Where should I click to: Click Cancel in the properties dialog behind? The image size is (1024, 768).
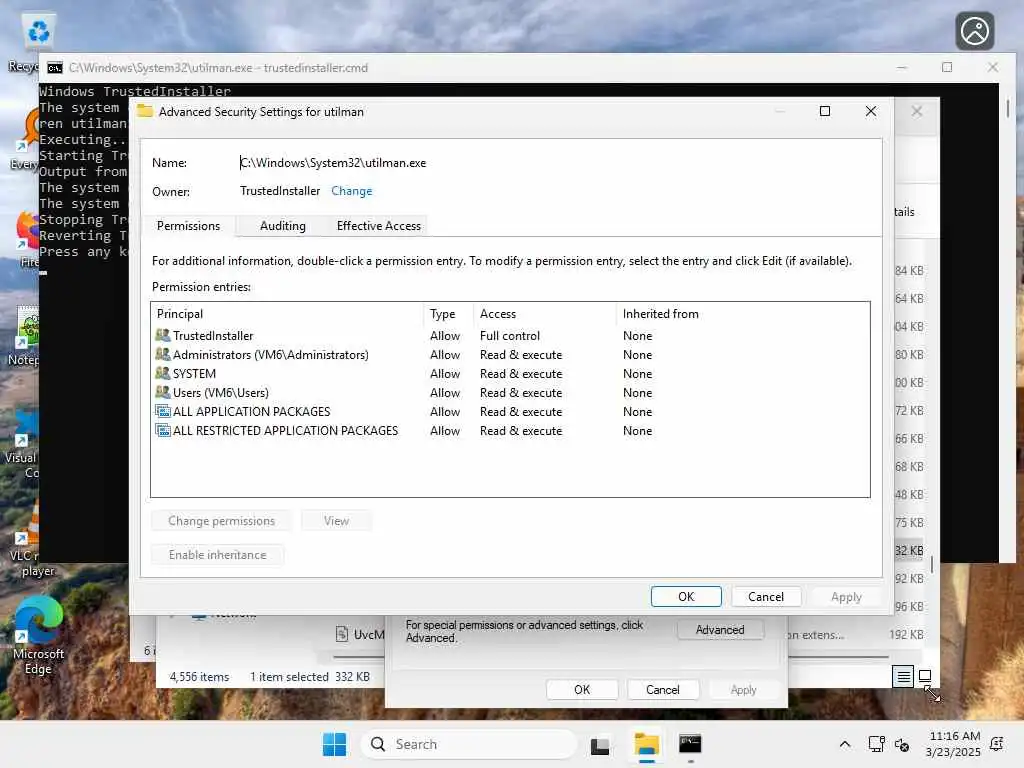[662, 690]
